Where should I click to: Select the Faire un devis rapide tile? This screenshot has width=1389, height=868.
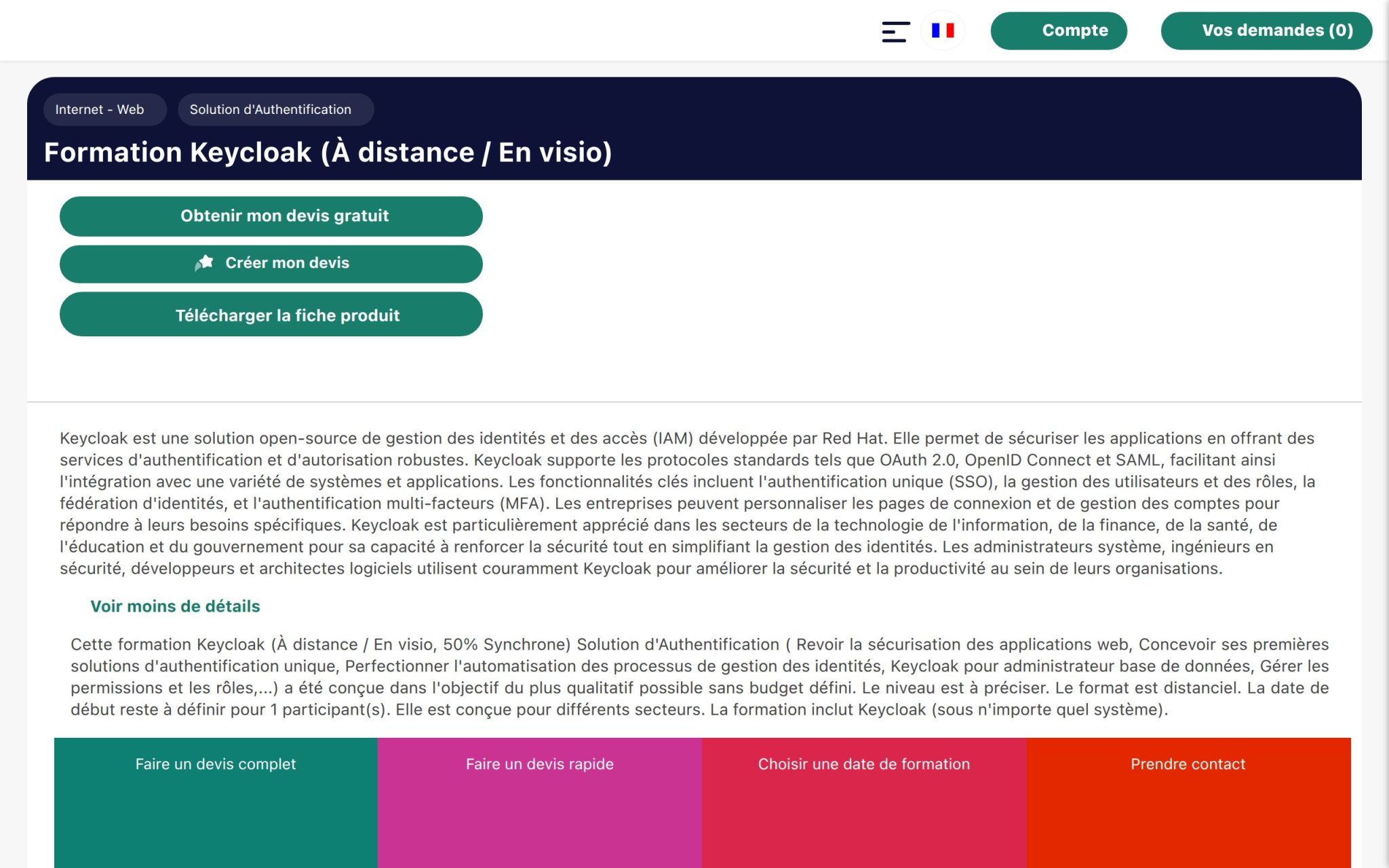(540, 803)
